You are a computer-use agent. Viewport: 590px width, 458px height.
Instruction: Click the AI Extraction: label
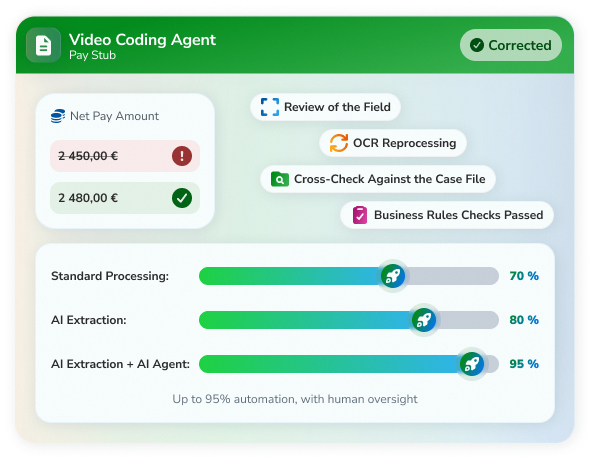coord(89,320)
